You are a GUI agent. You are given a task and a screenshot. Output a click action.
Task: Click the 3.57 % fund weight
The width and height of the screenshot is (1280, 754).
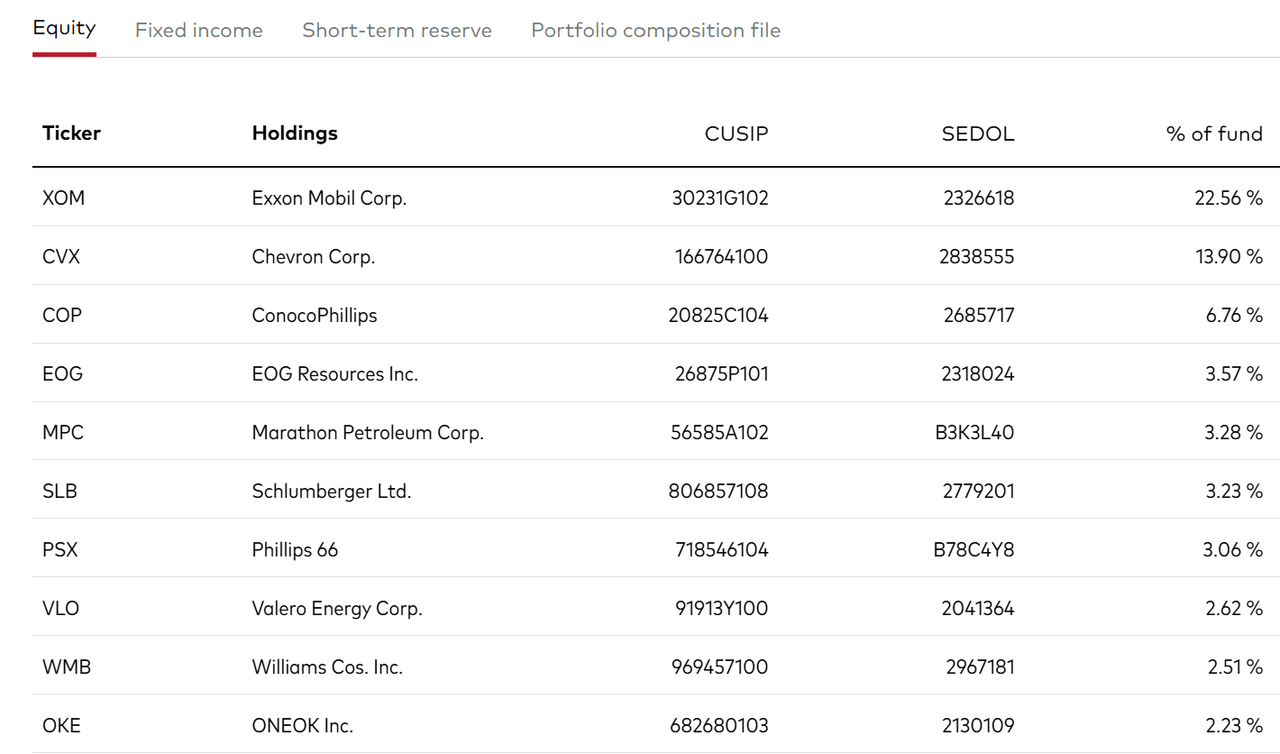click(1235, 374)
